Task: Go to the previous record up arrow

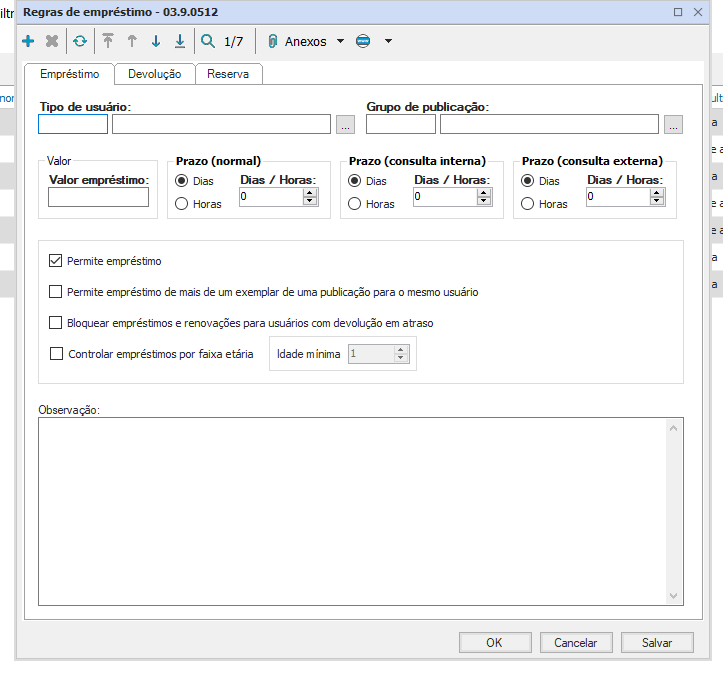Action: coord(131,42)
